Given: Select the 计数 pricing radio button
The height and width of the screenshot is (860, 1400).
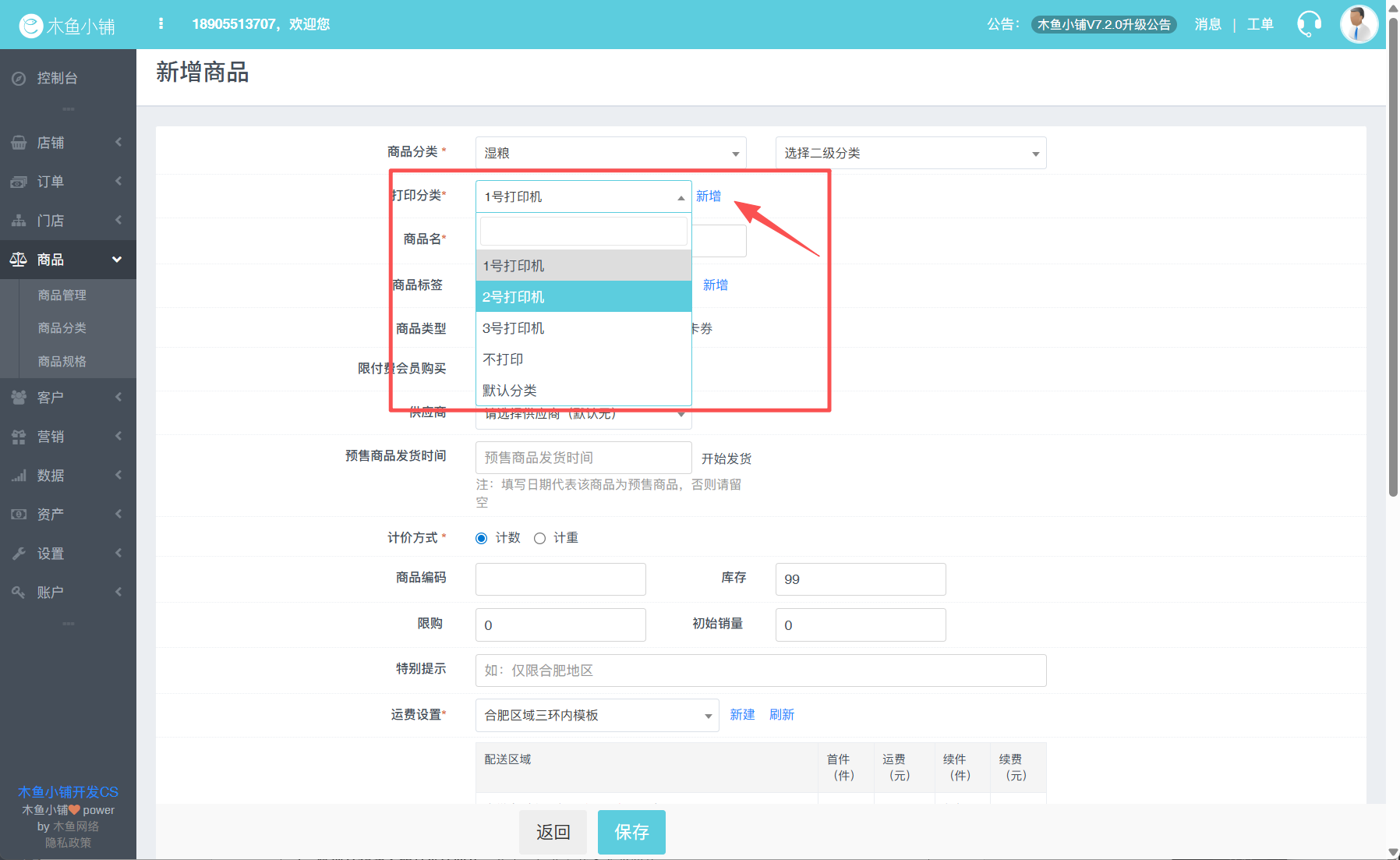Looking at the screenshot, I should pos(482,538).
